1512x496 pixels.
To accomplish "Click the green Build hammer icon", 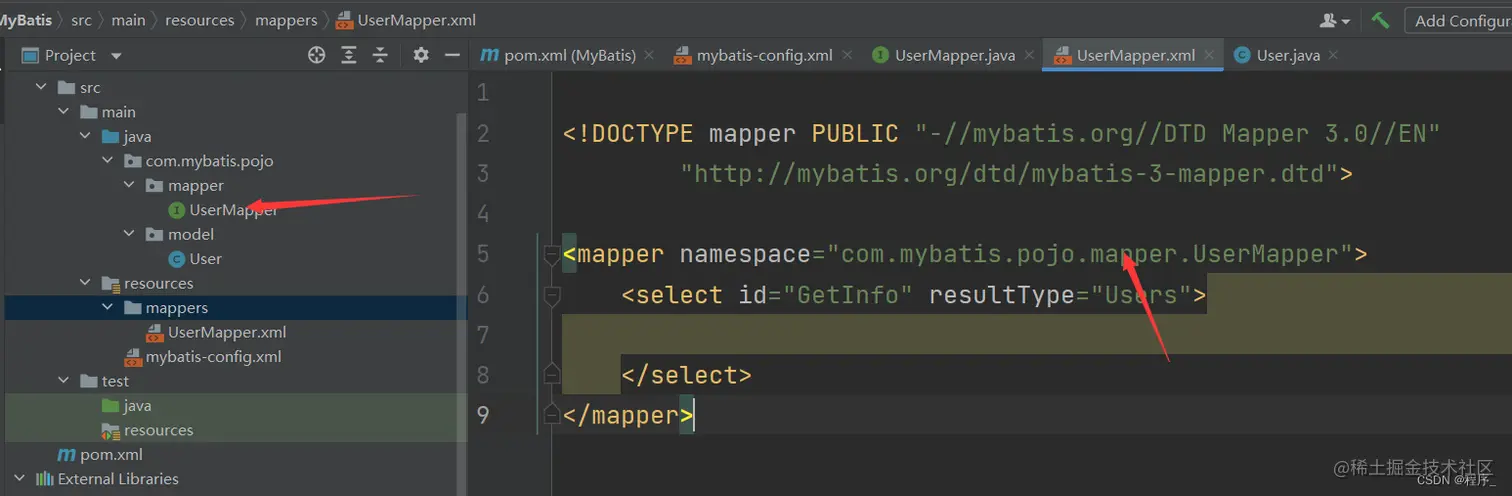I will coord(1380,20).
